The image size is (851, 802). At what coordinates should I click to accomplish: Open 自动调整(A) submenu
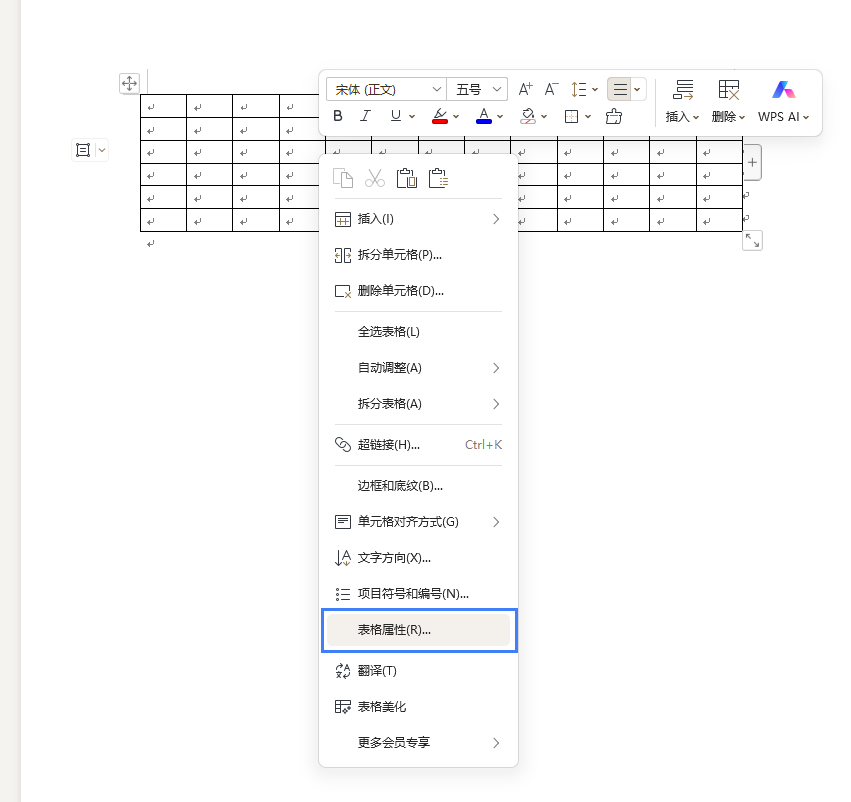coord(418,368)
